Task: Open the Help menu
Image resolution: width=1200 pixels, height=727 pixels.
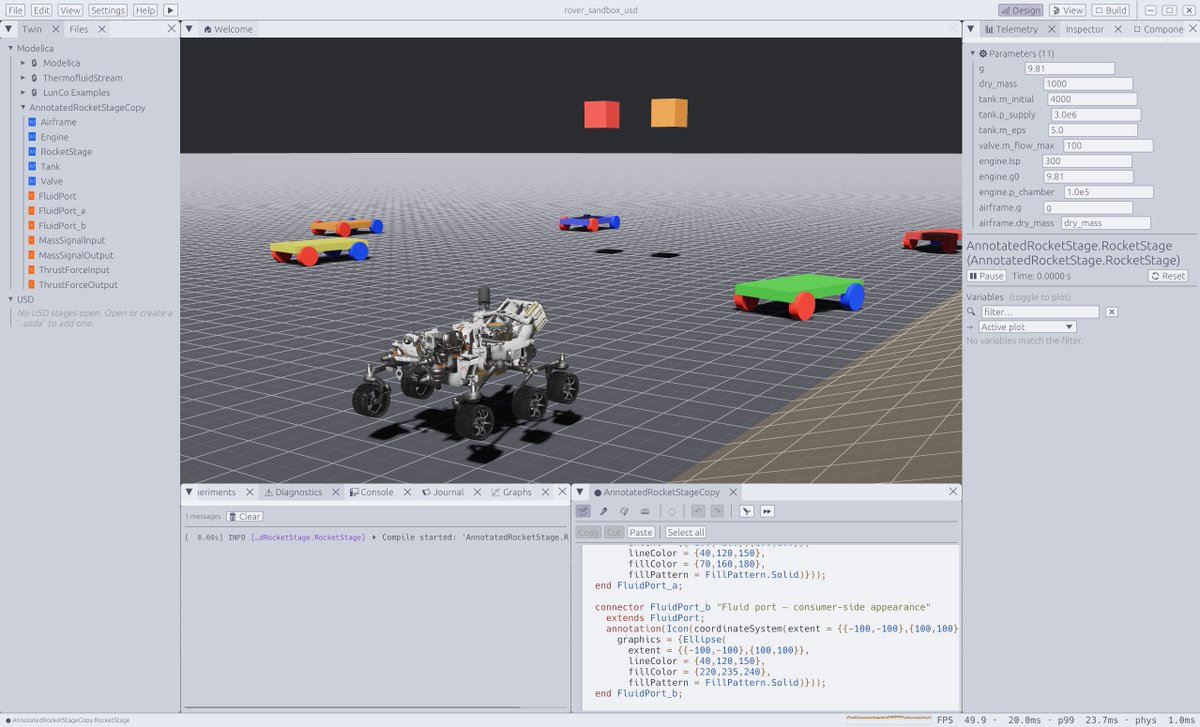Action: [x=146, y=10]
